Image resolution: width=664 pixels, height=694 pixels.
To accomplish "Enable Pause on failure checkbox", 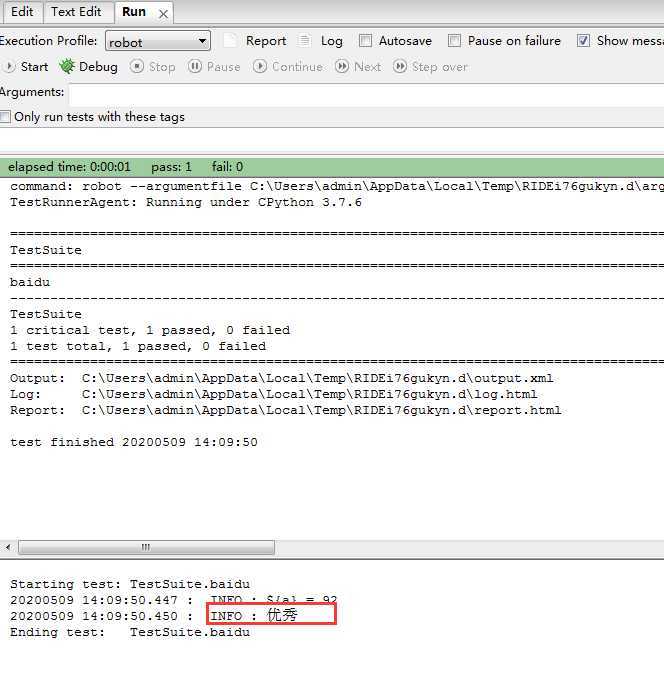I will coord(454,41).
